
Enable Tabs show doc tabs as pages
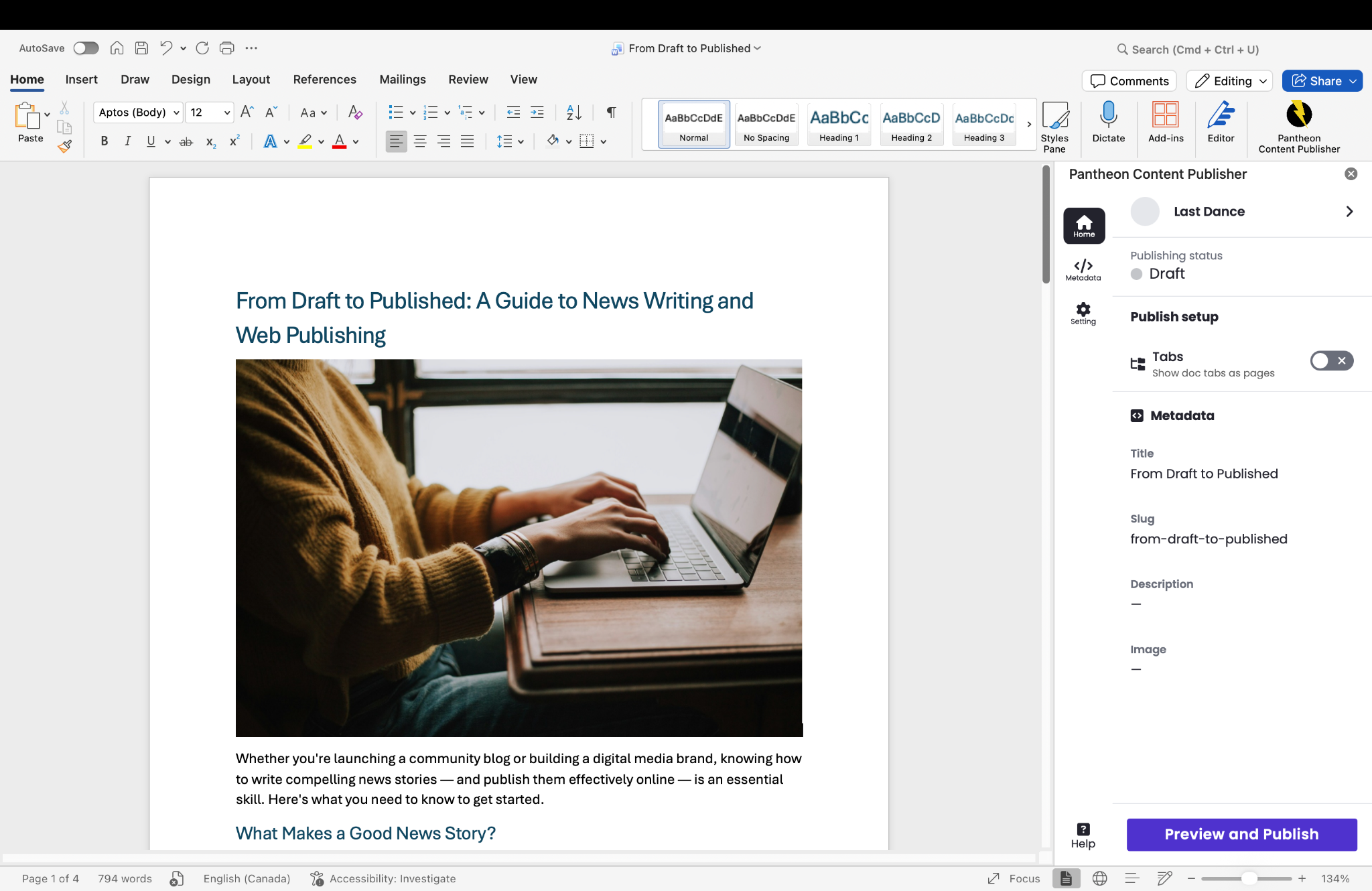1331,361
